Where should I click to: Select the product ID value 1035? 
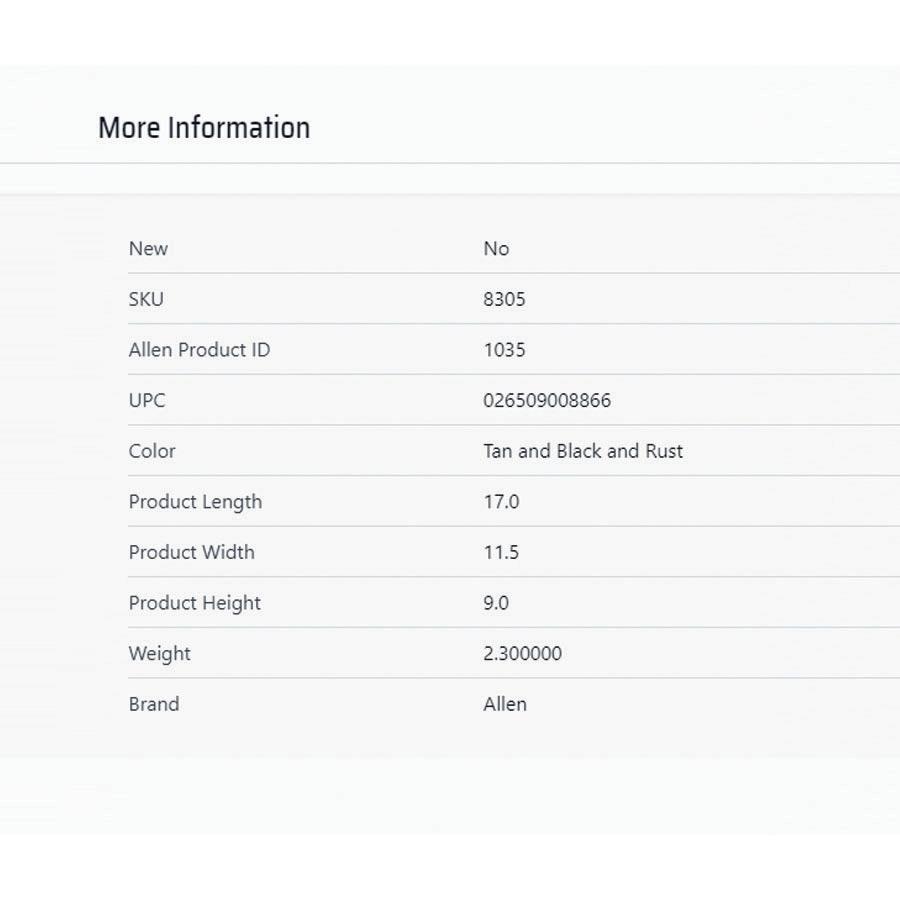coord(504,350)
